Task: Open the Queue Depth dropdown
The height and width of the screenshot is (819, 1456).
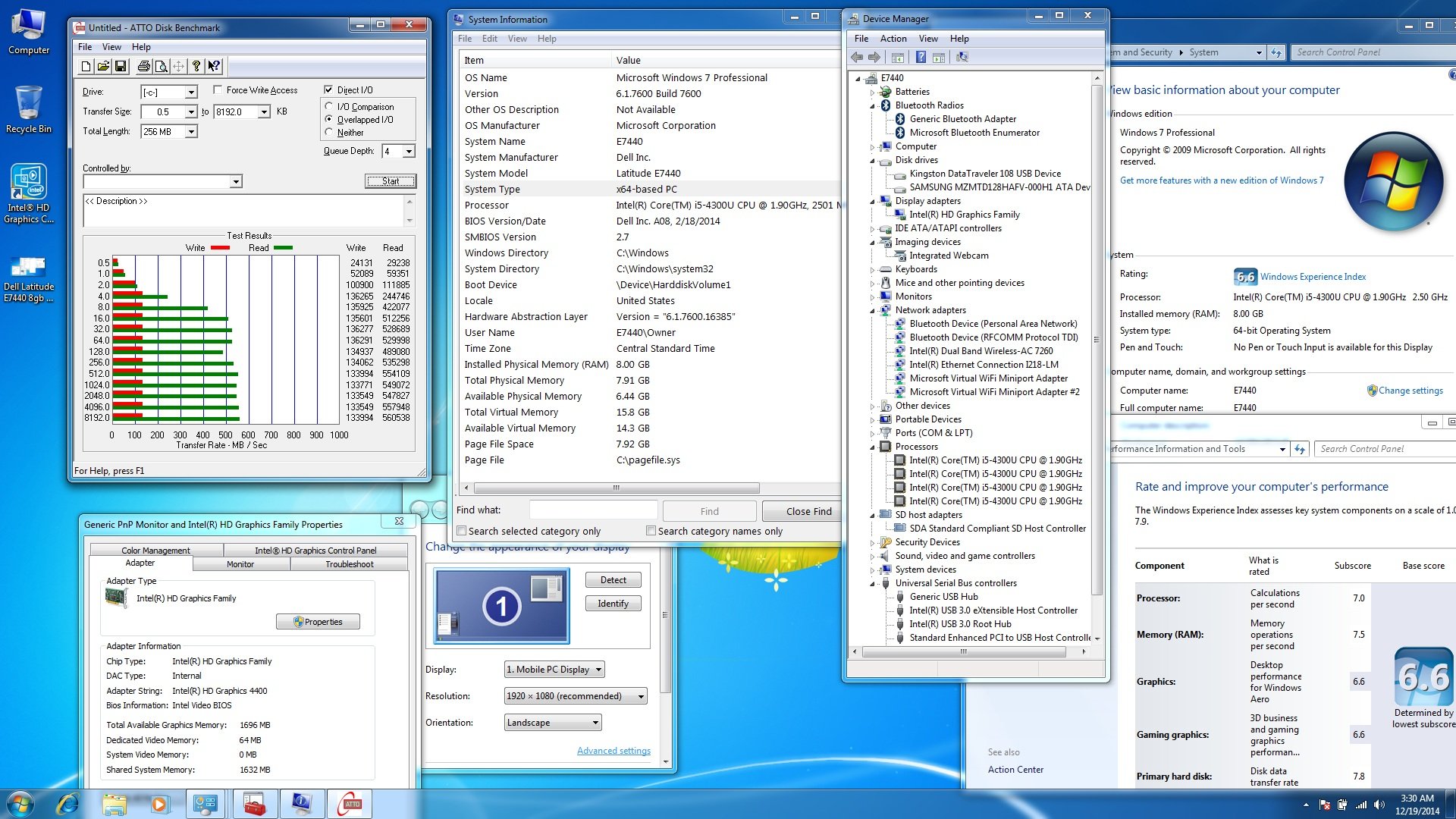Action: coord(409,152)
